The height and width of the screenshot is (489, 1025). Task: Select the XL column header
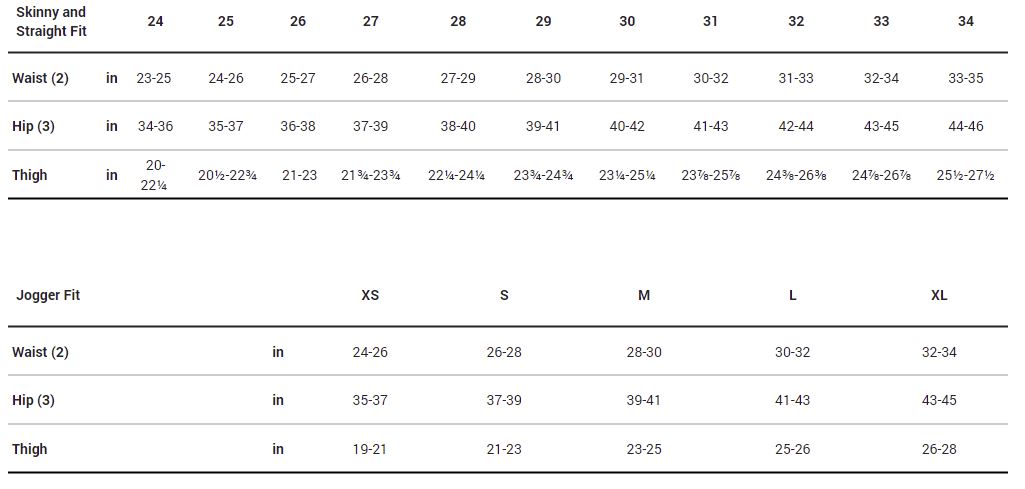(x=939, y=296)
